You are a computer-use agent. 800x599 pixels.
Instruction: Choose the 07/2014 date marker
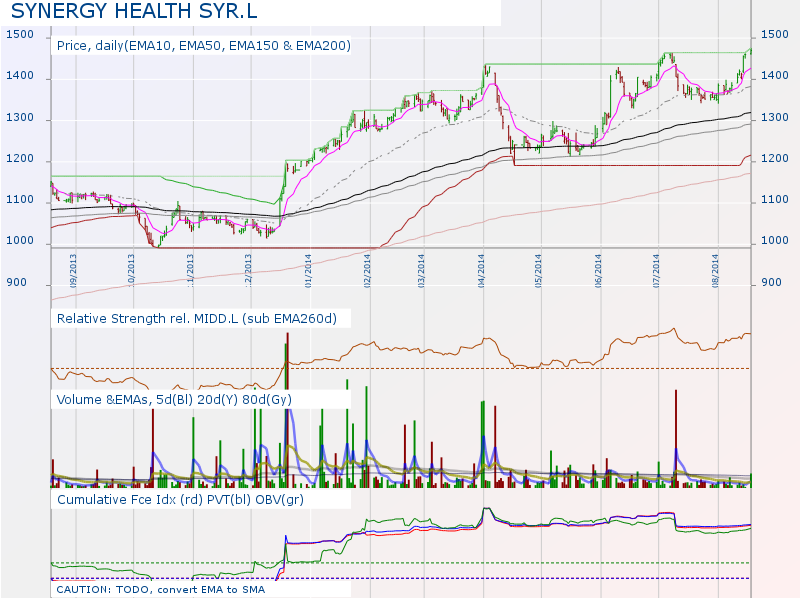coord(656,270)
